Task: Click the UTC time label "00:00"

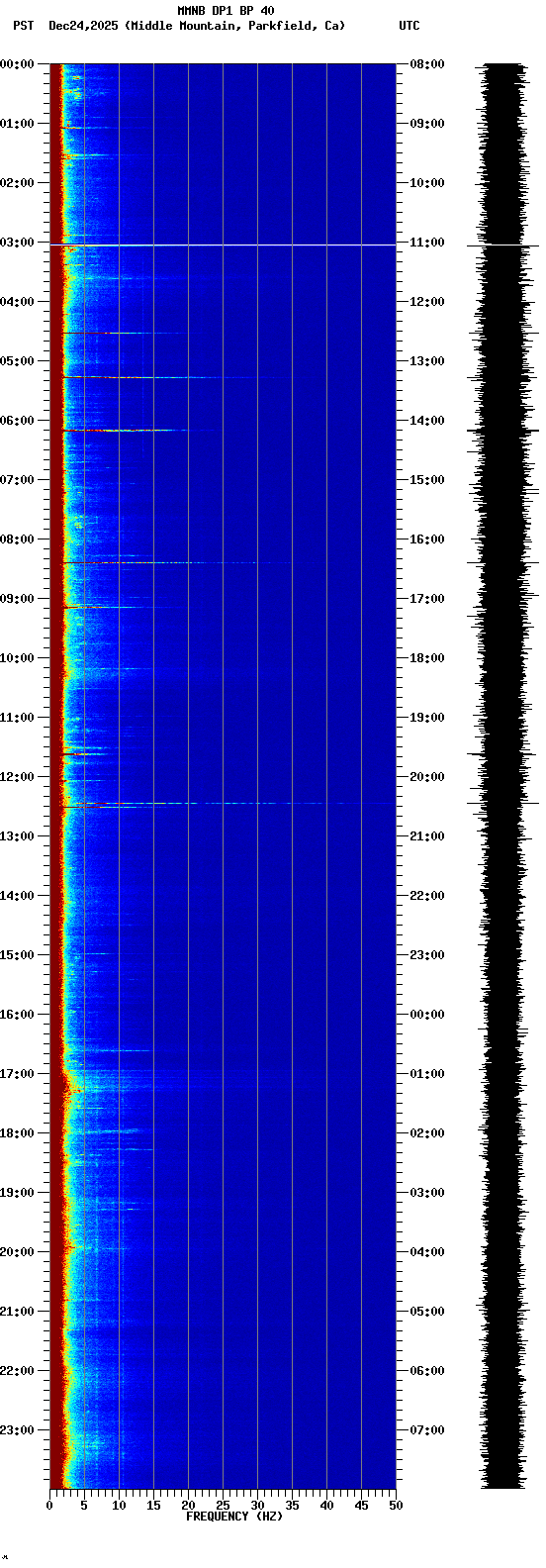Action: point(427,1014)
